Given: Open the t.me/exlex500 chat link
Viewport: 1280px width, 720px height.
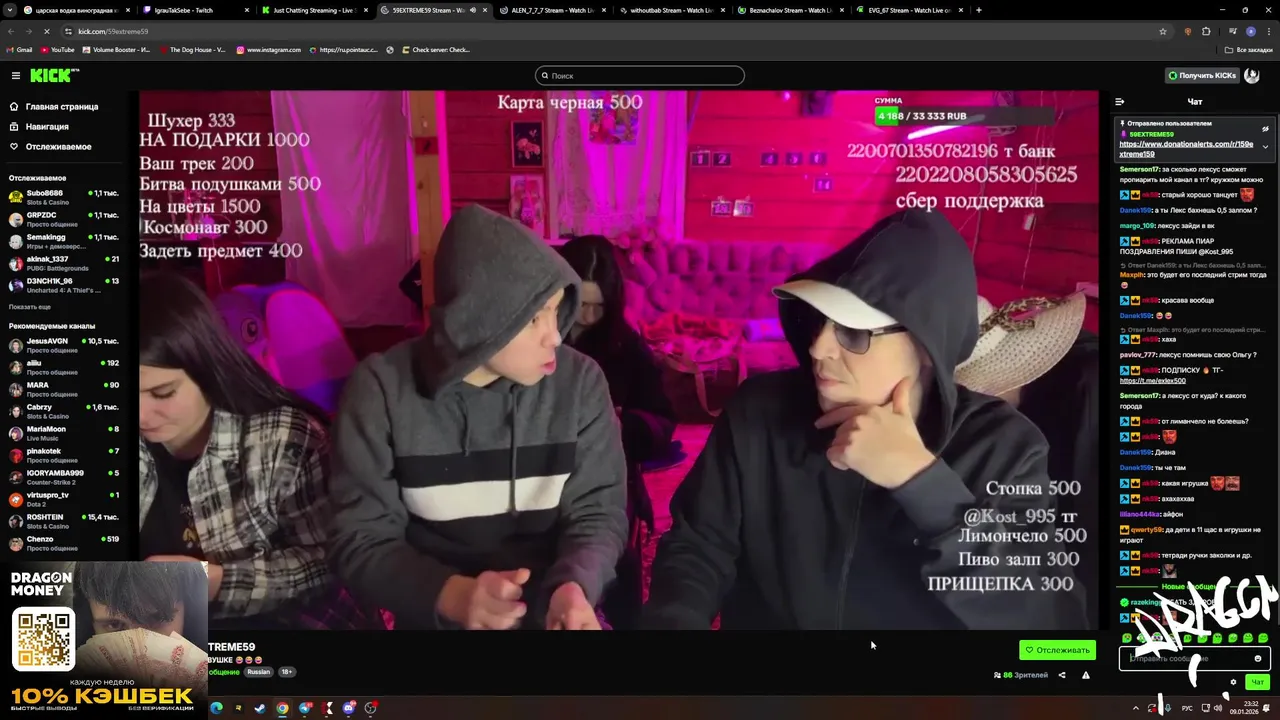Looking at the screenshot, I should click(1153, 381).
